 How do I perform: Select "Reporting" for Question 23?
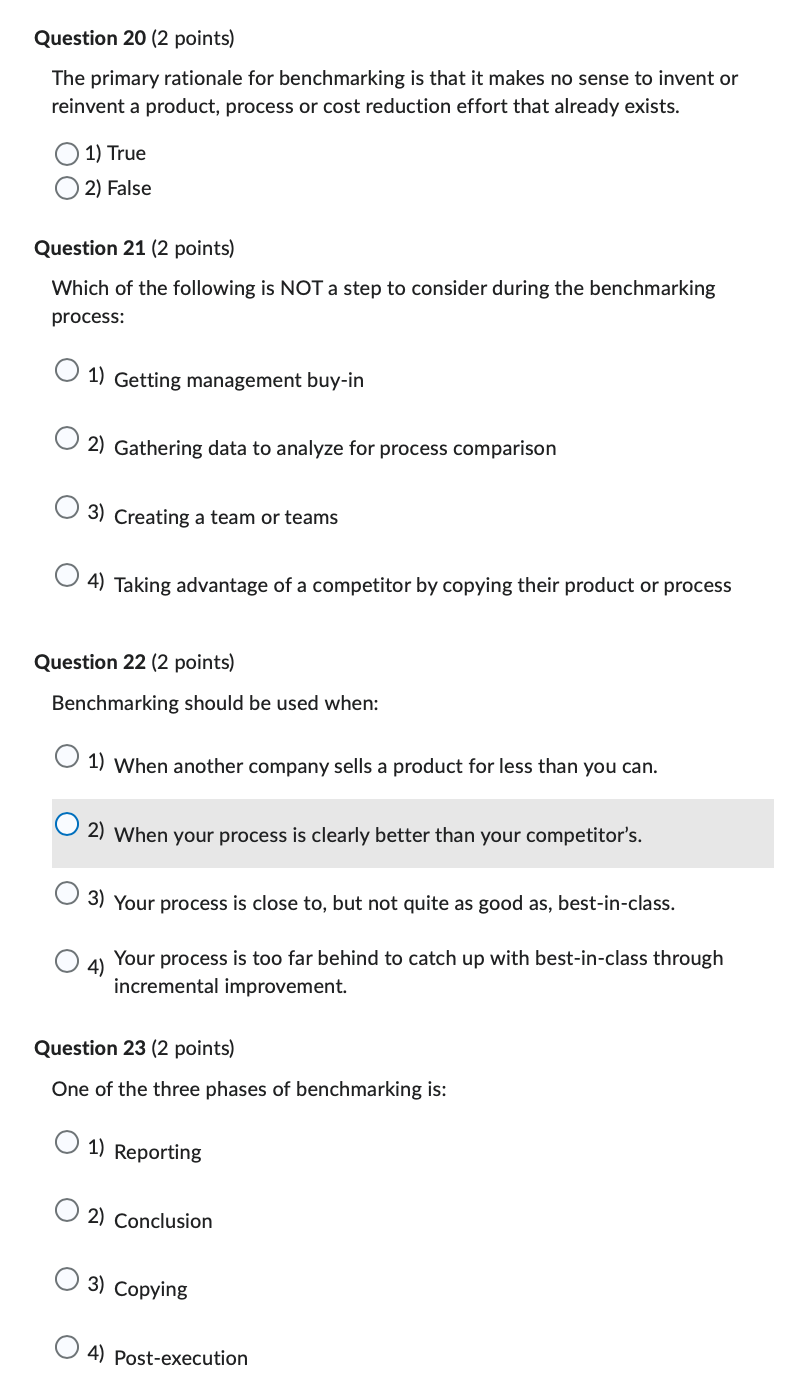[x=67, y=1142]
